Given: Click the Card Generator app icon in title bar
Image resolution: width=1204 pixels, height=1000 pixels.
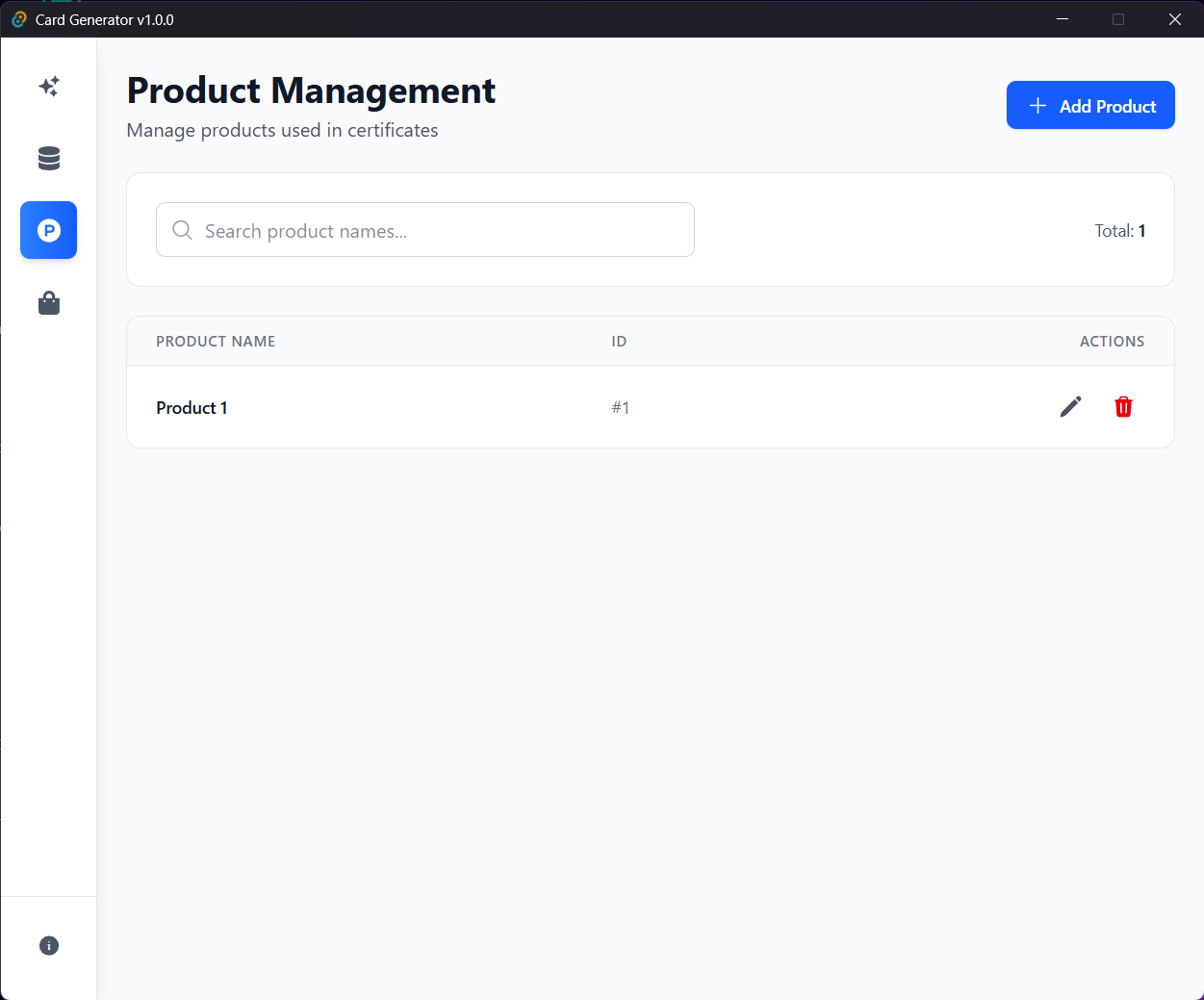Looking at the screenshot, I should [18, 19].
